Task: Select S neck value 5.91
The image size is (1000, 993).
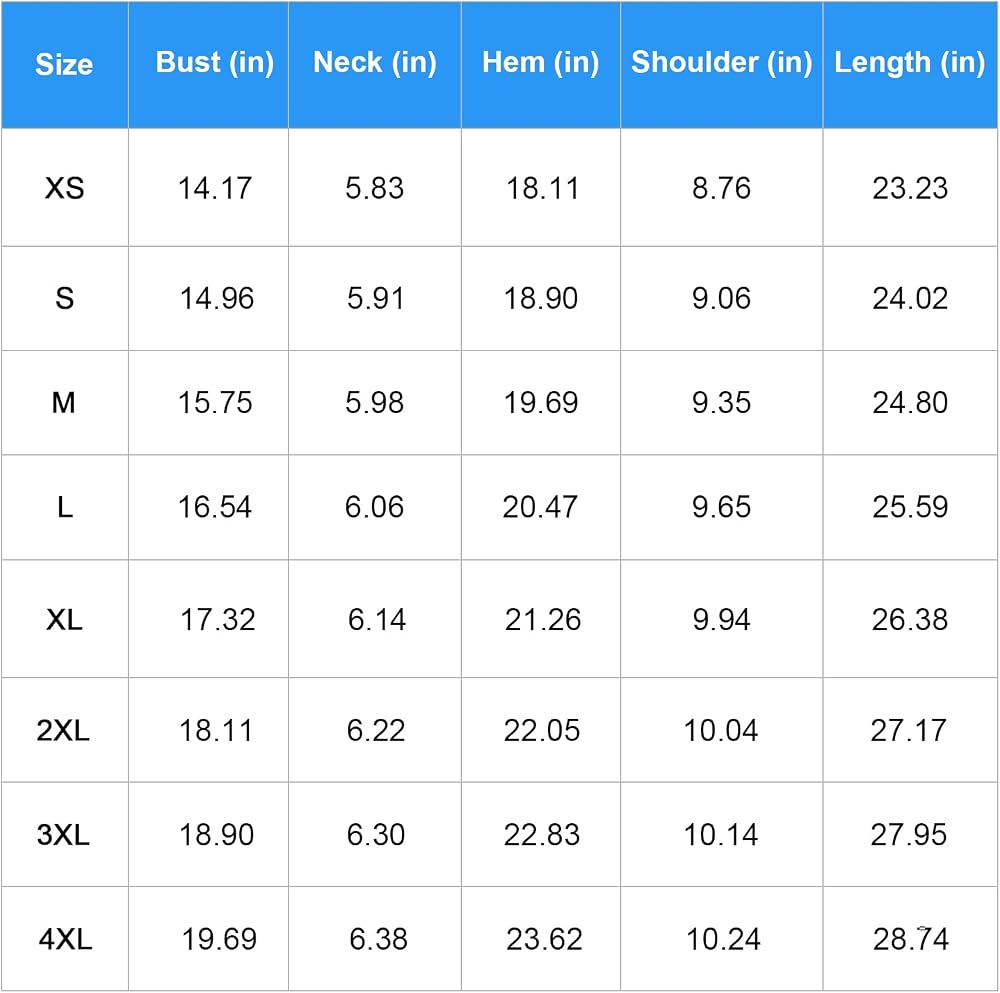Action: click(376, 298)
